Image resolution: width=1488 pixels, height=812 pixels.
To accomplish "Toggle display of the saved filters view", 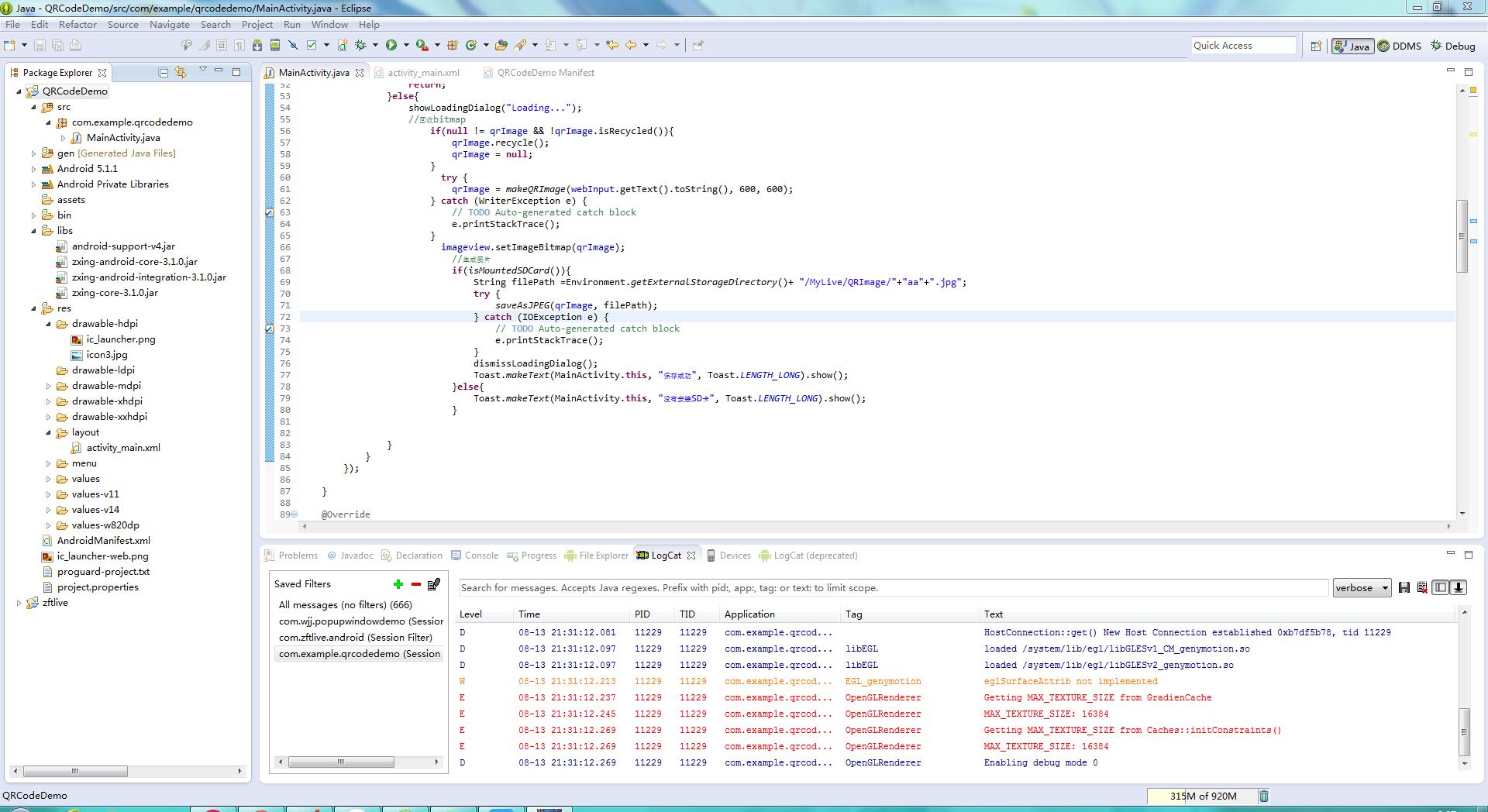I will [x=1440, y=587].
